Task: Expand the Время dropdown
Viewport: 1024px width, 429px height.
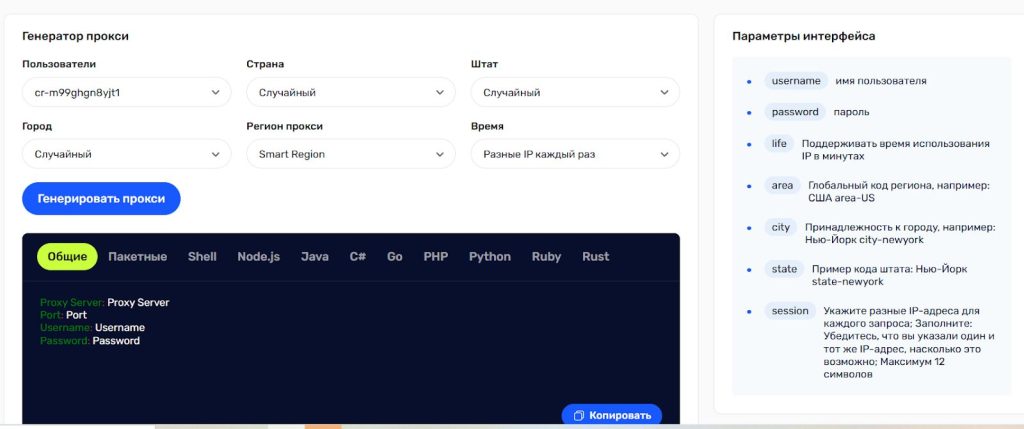Action: (574, 154)
